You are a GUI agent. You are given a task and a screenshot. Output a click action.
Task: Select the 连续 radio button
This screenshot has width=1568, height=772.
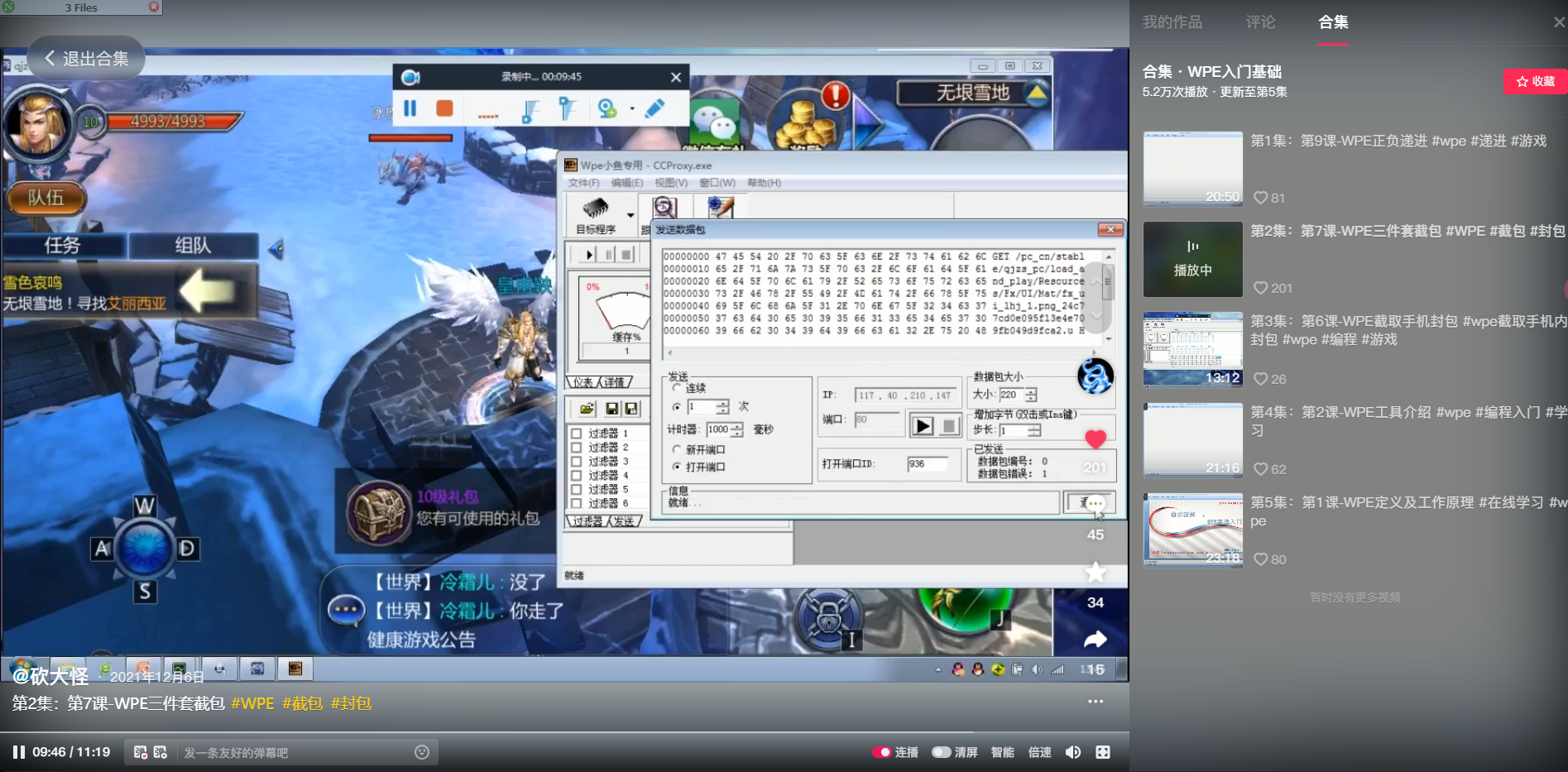[x=677, y=388]
